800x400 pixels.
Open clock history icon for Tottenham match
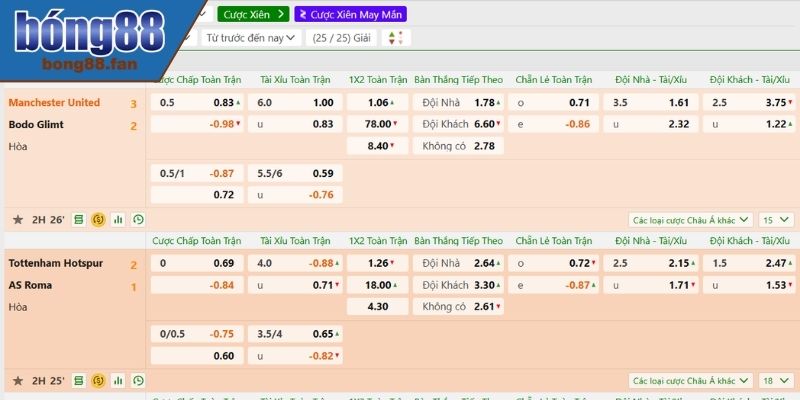click(138, 381)
